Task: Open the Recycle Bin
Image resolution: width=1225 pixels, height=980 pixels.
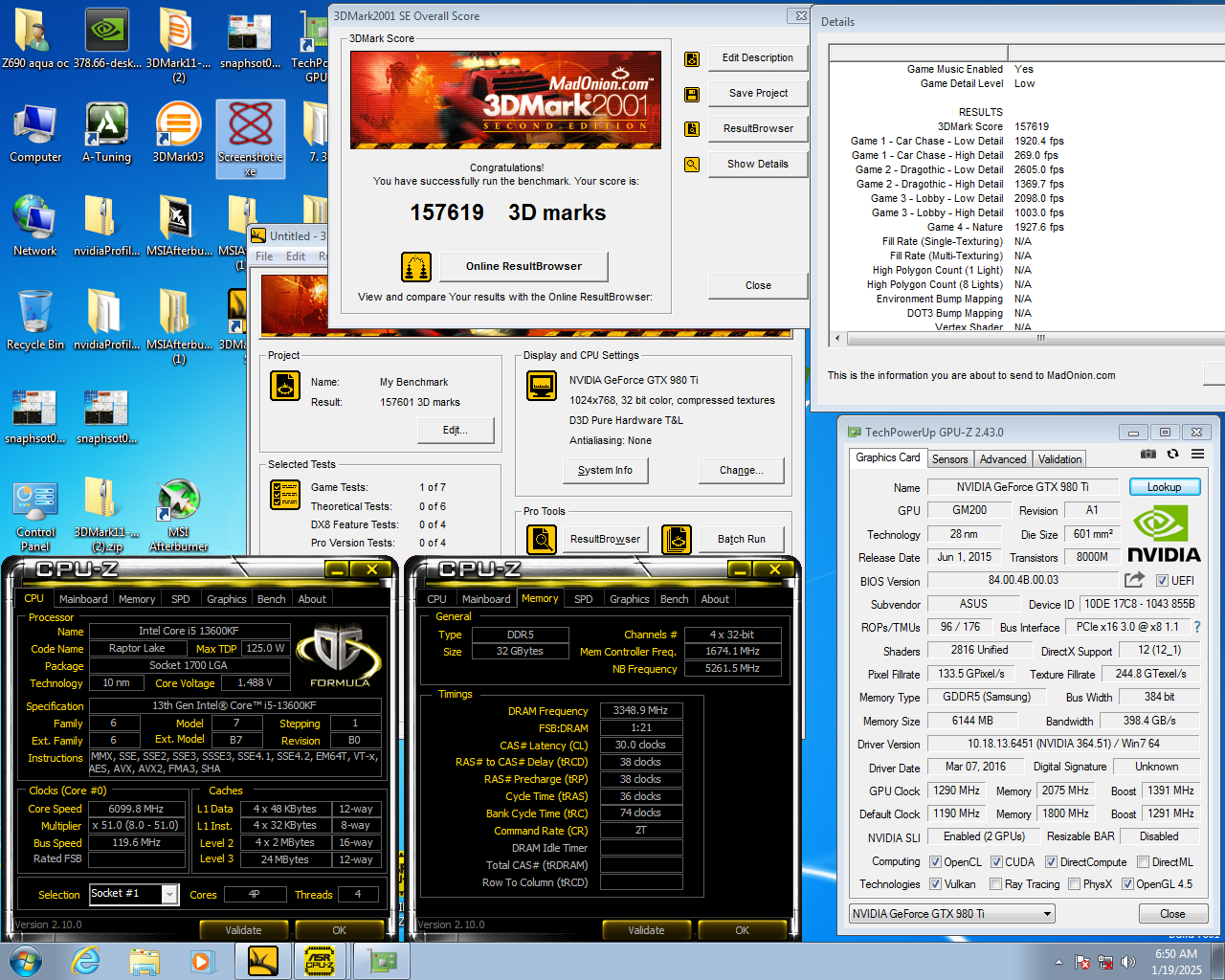Action: click(x=35, y=320)
